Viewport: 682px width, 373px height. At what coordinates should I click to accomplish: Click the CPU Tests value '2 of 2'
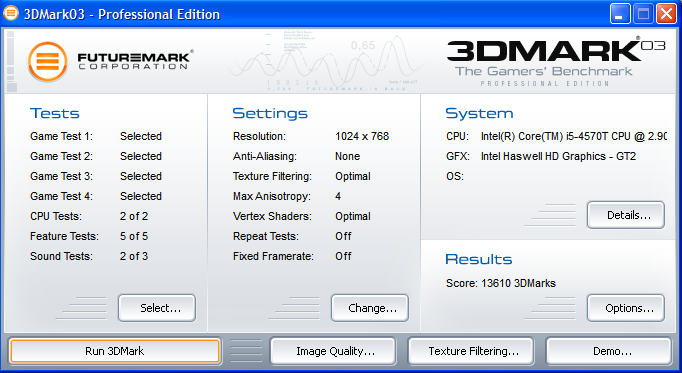pos(134,216)
